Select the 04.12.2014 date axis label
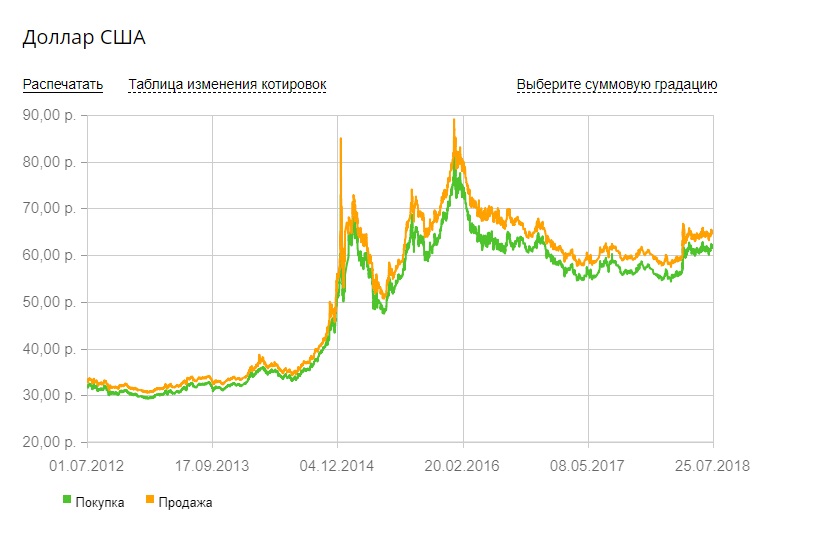The height and width of the screenshot is (548, 828). pyautogui.click(x=338, y=465)
